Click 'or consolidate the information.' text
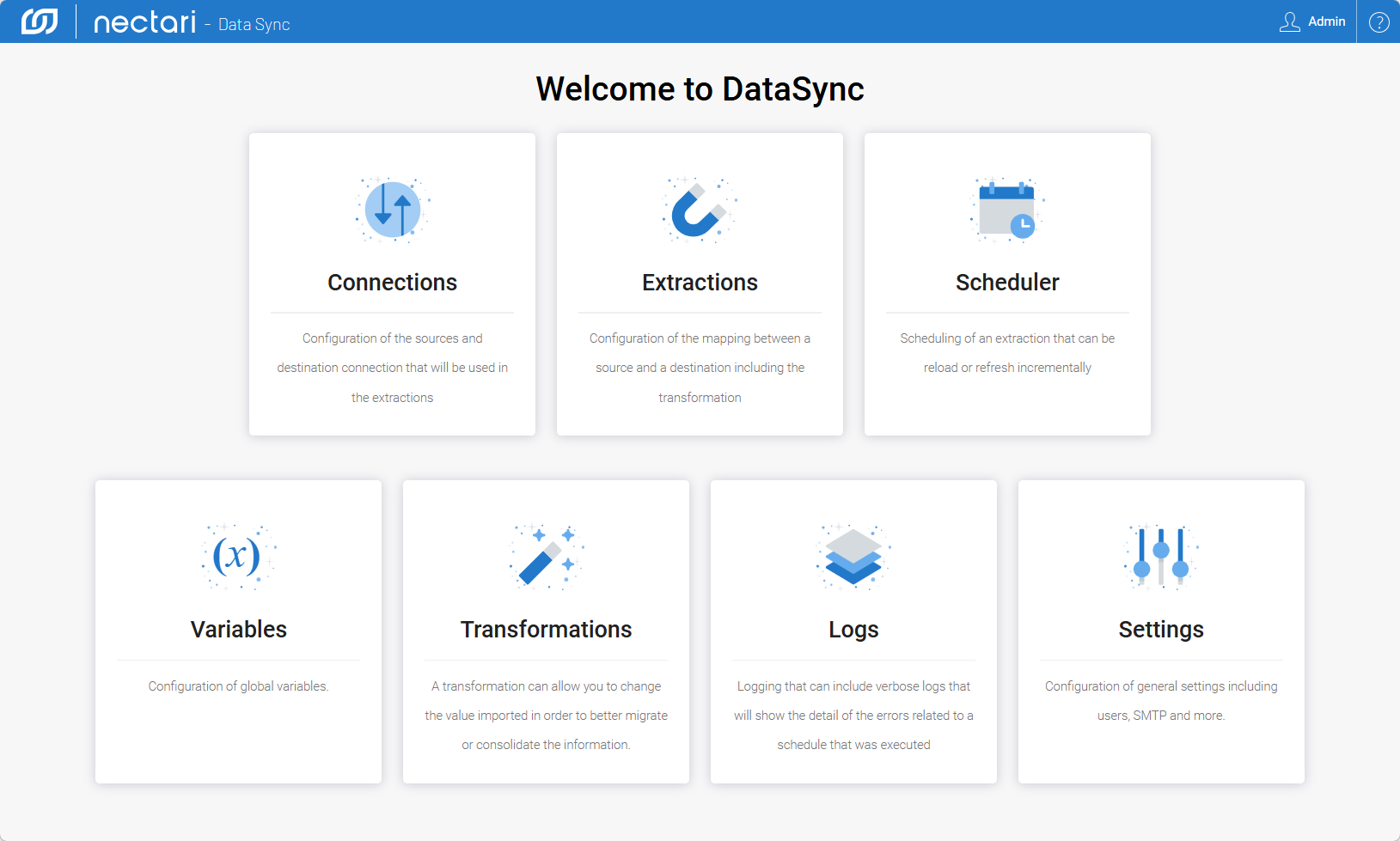This screenshot has width=1400, height=841. pyautogui.click(x=546, y=745)
